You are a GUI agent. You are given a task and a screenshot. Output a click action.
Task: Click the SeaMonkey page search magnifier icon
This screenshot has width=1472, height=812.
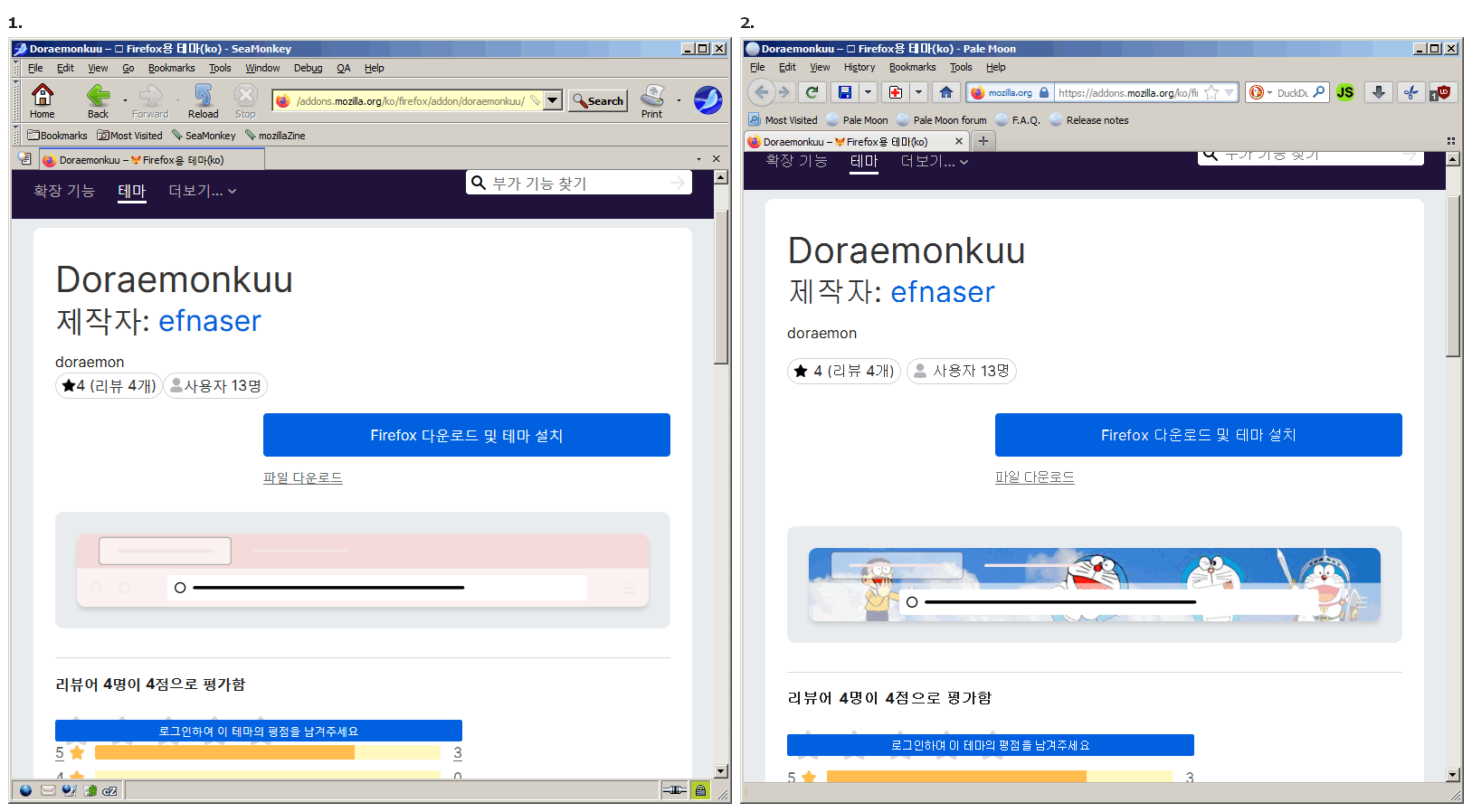click(479, 183)
